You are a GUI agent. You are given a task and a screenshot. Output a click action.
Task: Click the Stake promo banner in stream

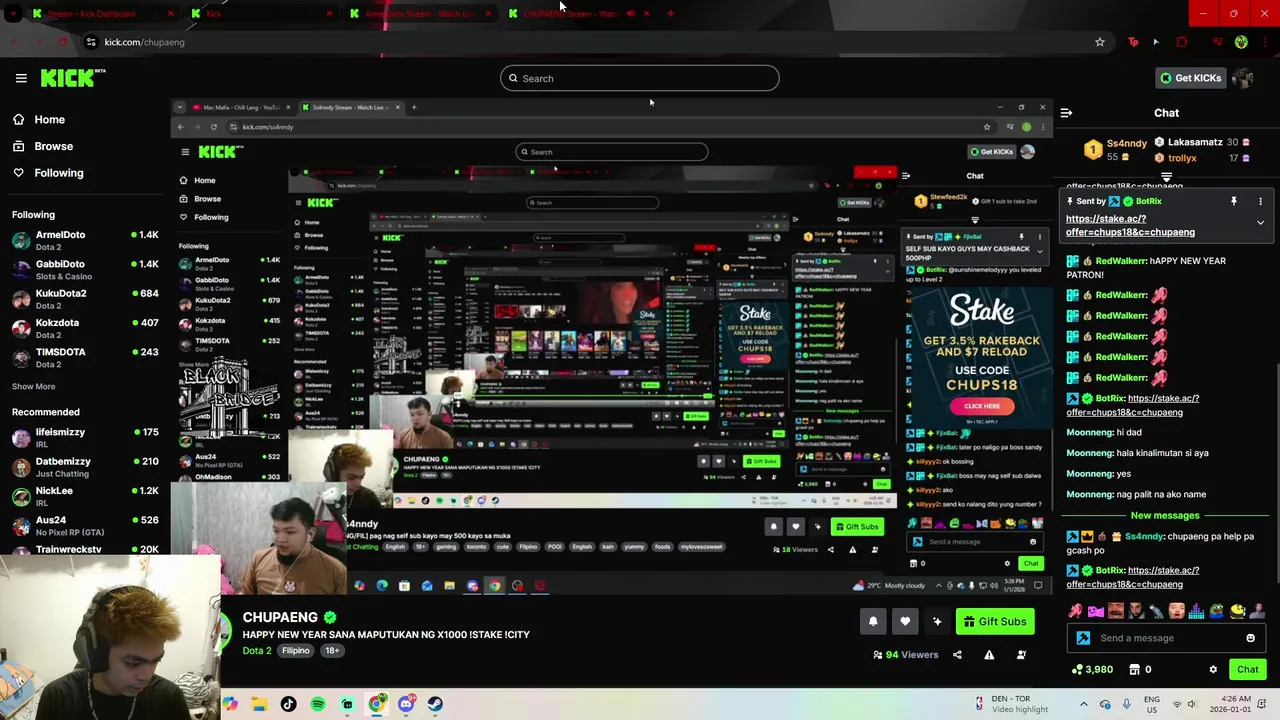click(981, 356)
